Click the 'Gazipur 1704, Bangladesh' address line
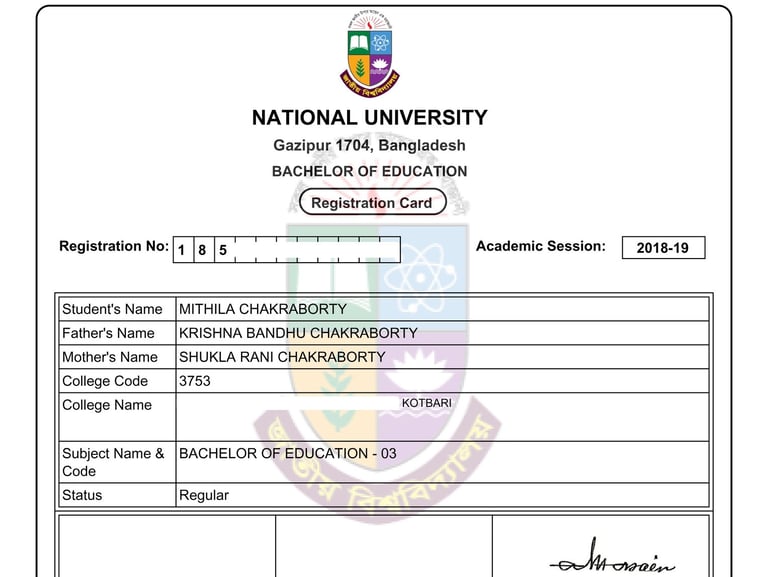 369,145
